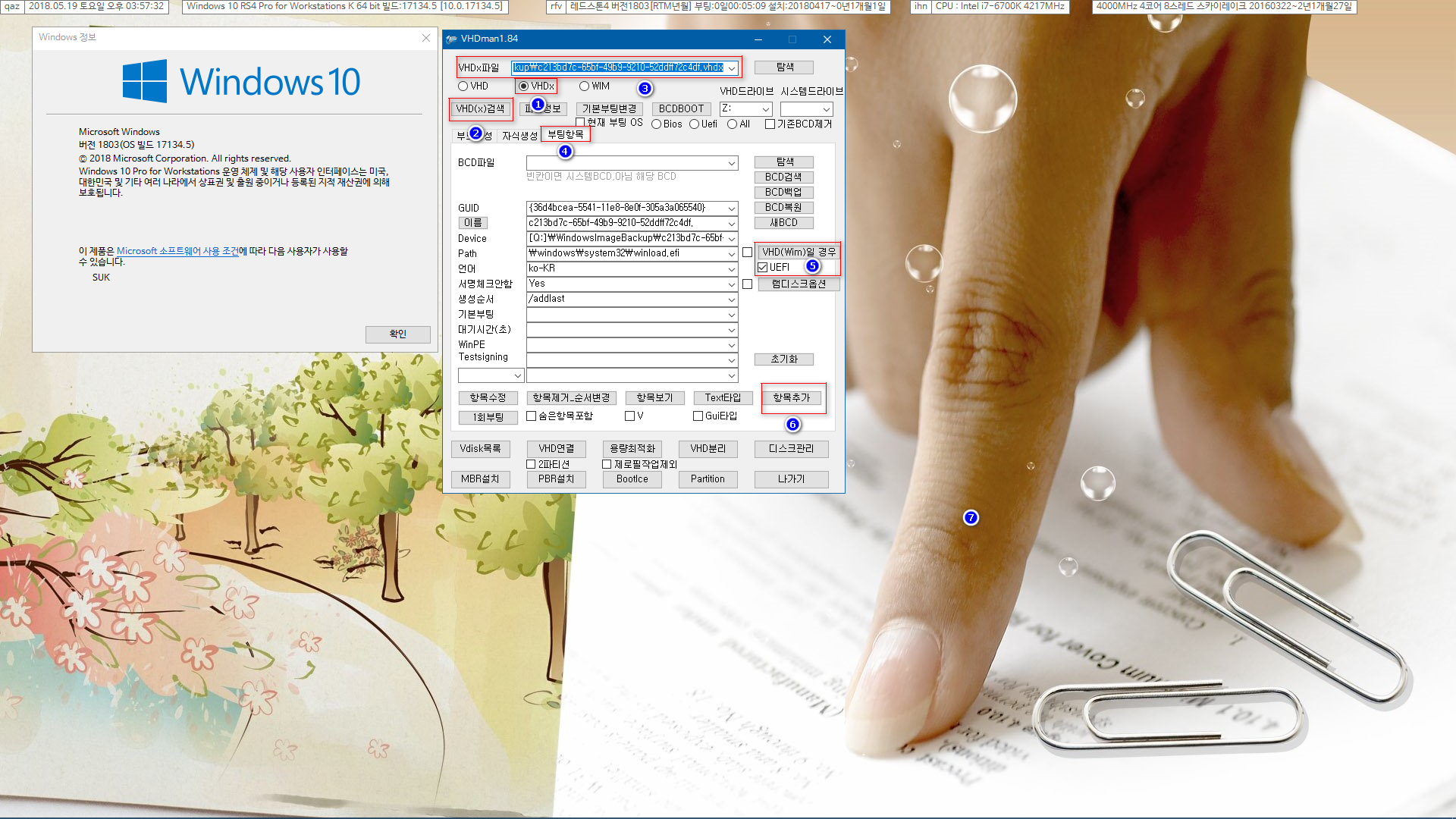Open Microsoft 소프트웨어 사용 조건 link
1456x819 pixels.
click(177, 251)
